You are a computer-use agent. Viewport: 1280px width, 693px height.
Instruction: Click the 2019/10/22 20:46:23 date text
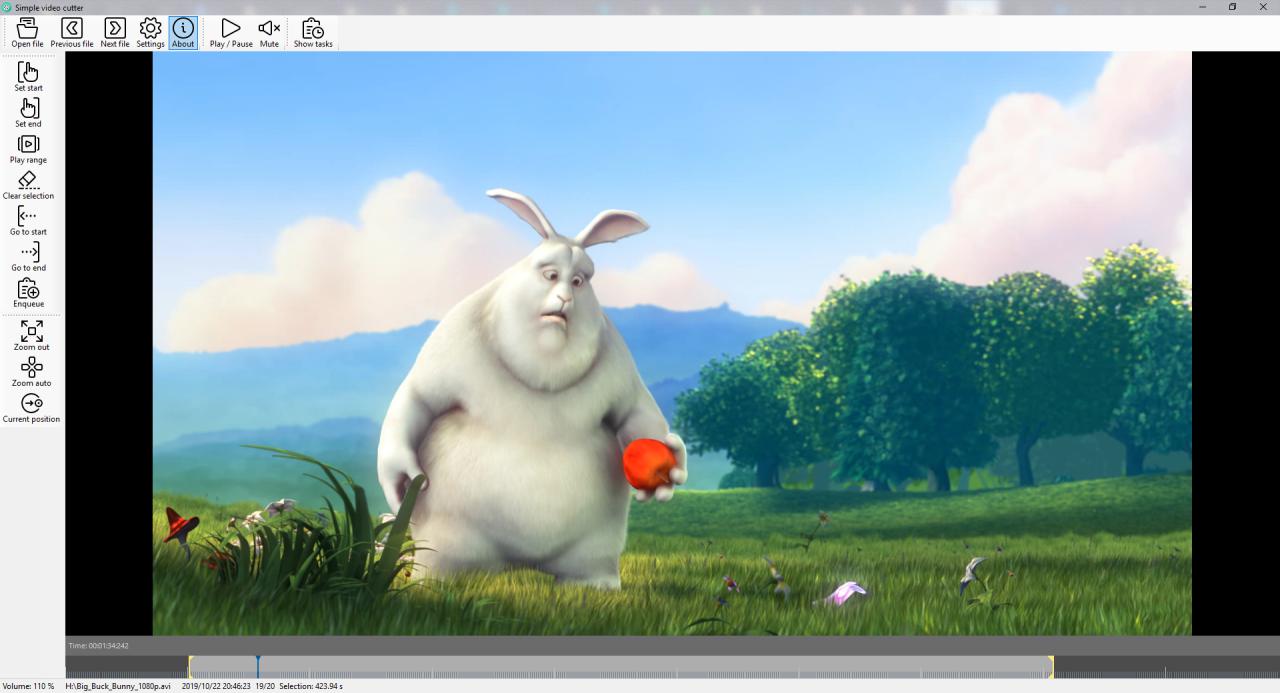216,686
